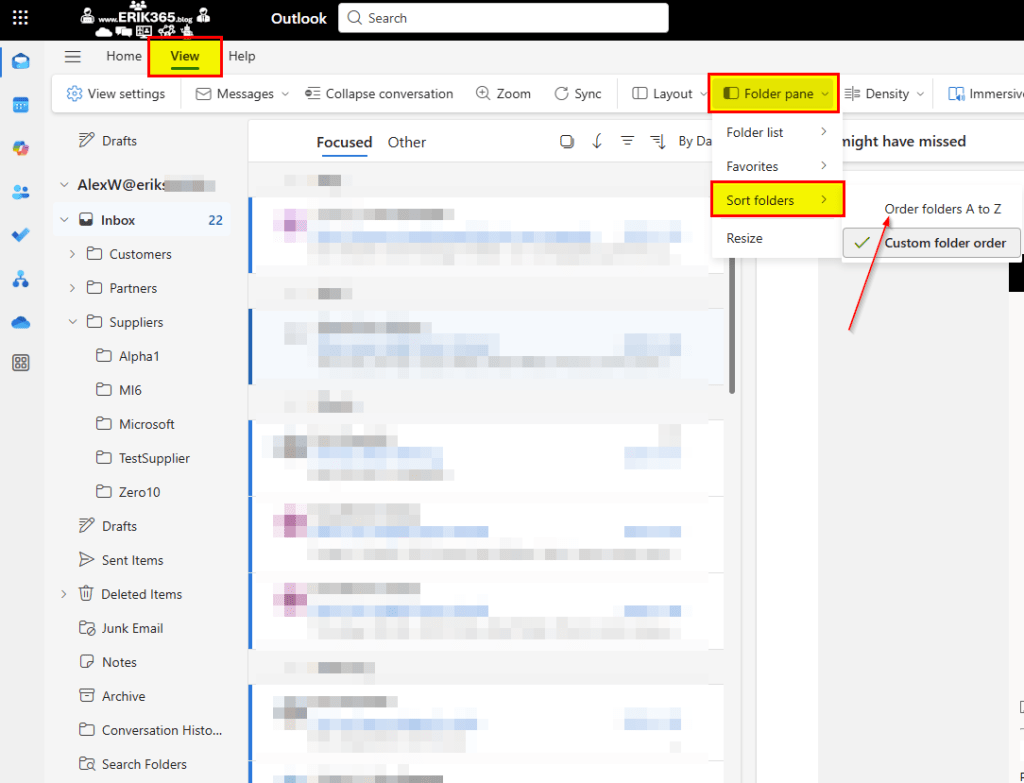Choose Order folders A to Z
This screenshot has width=1024, height=783.
(942, 209)
